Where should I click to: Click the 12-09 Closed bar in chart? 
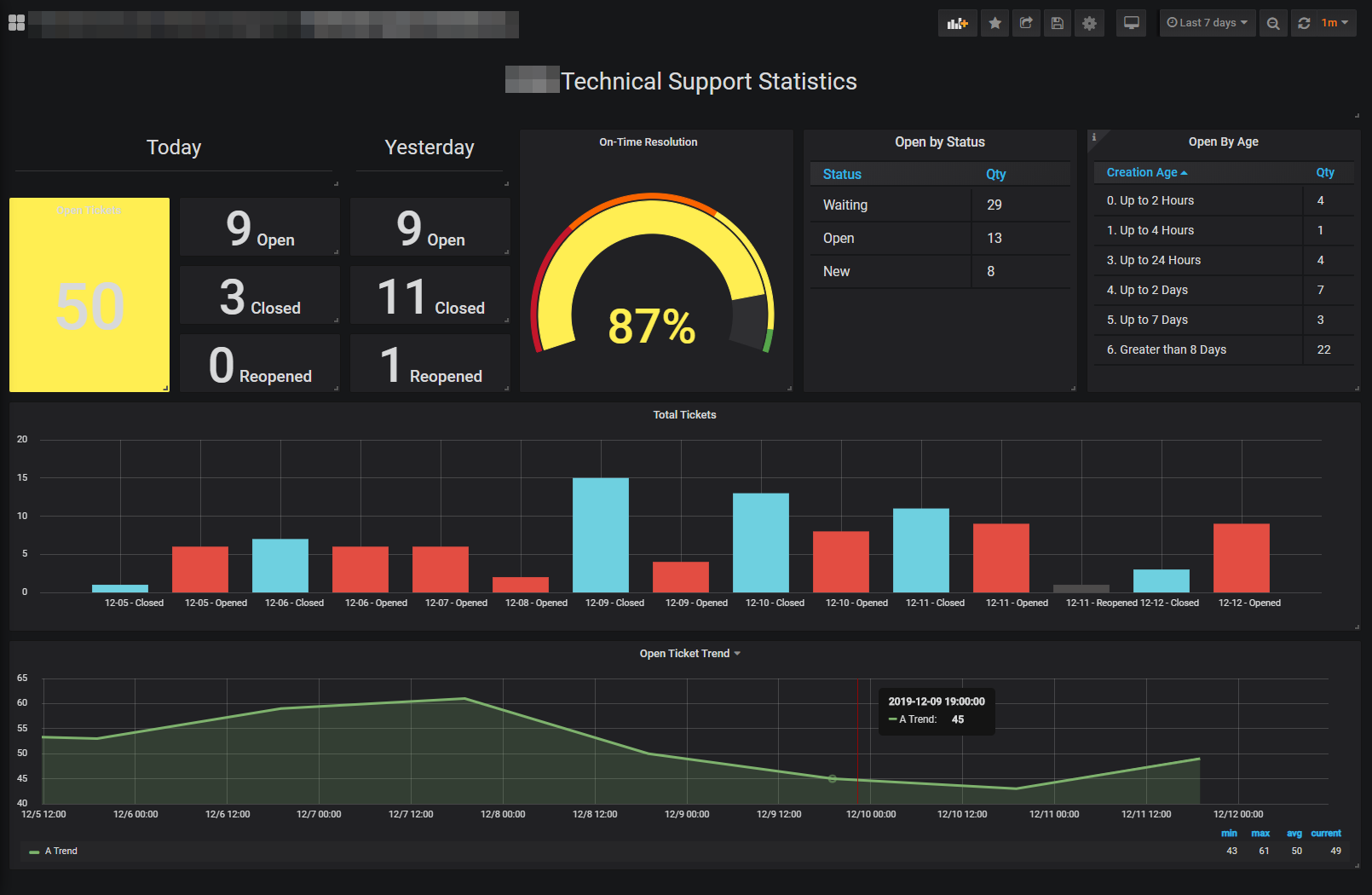[600, 534]
